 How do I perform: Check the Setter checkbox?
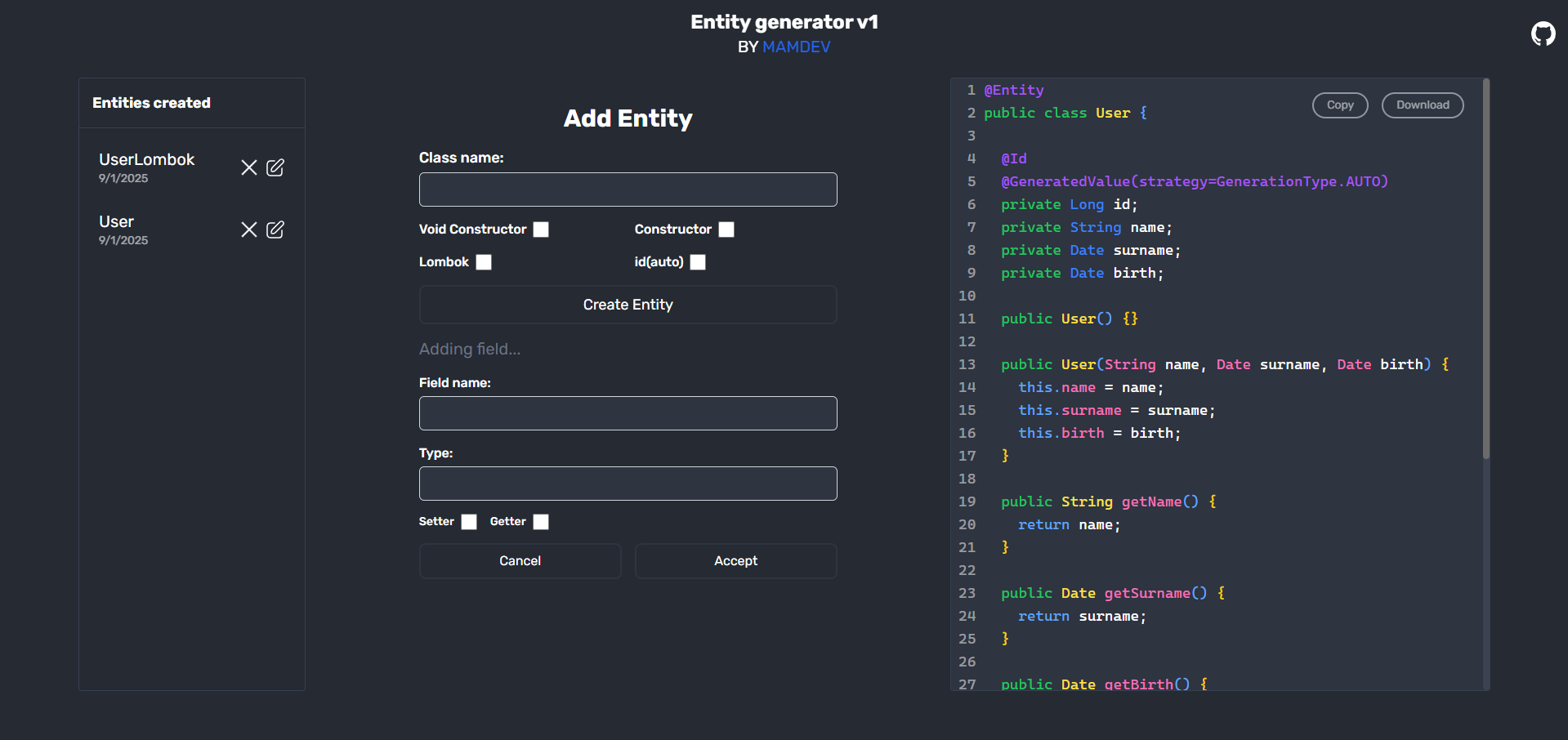tap(469, 522)
